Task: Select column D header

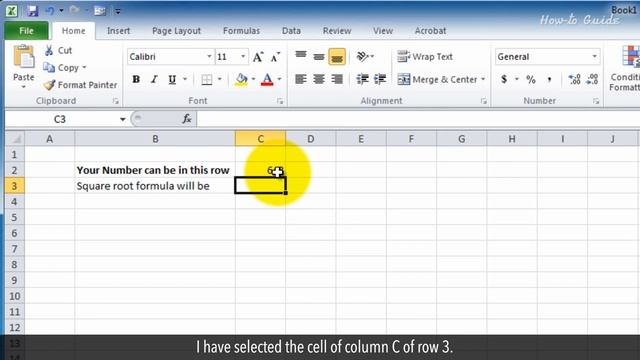Action: coord(311,139)
